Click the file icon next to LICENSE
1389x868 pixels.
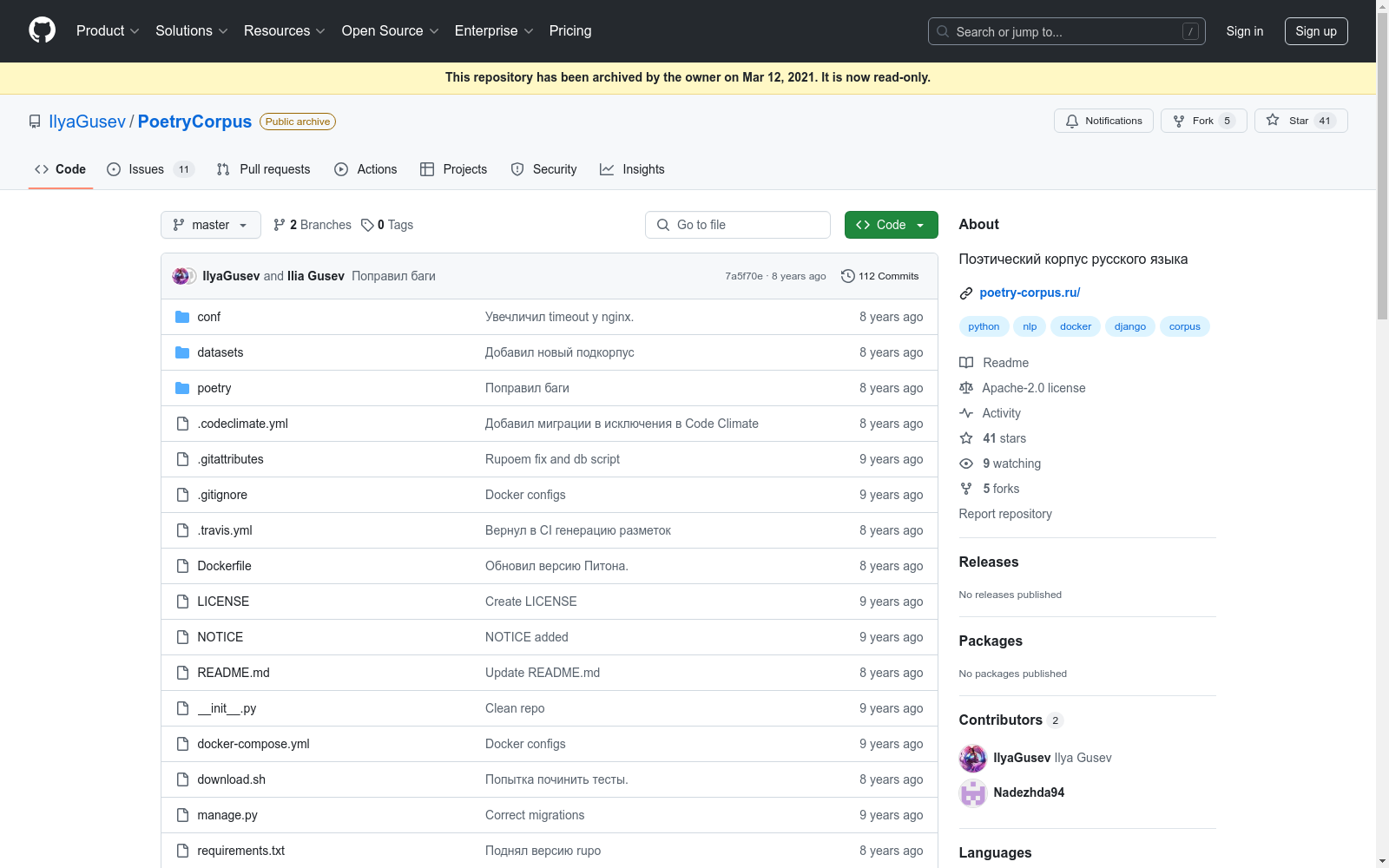pyautogui.click(x=182, y=602)
